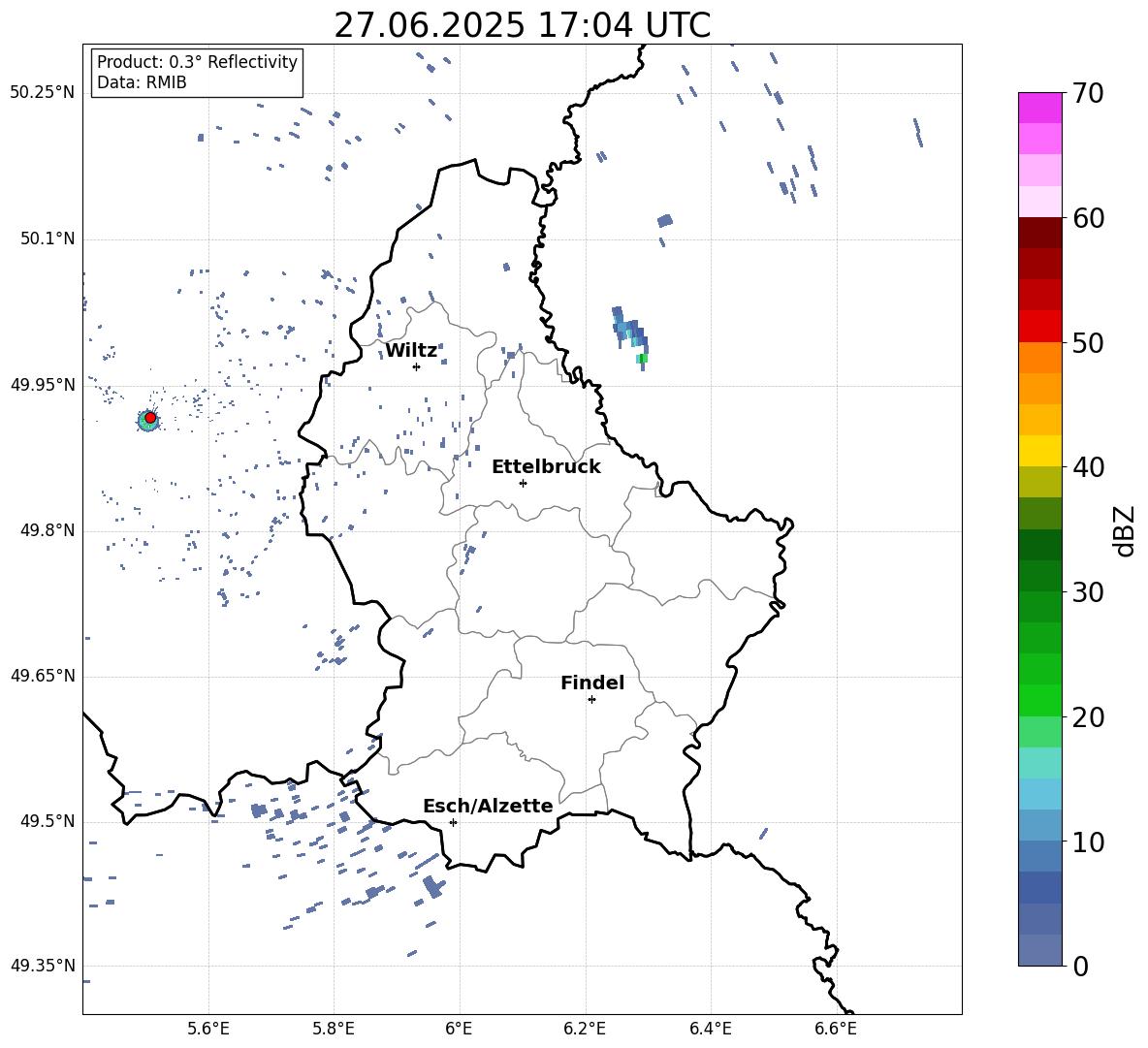This screenshot has width=1148, height=1048.
Task: Click the 49.65°N latitude label
Action: pyautogui.click(x=42, y=676)
